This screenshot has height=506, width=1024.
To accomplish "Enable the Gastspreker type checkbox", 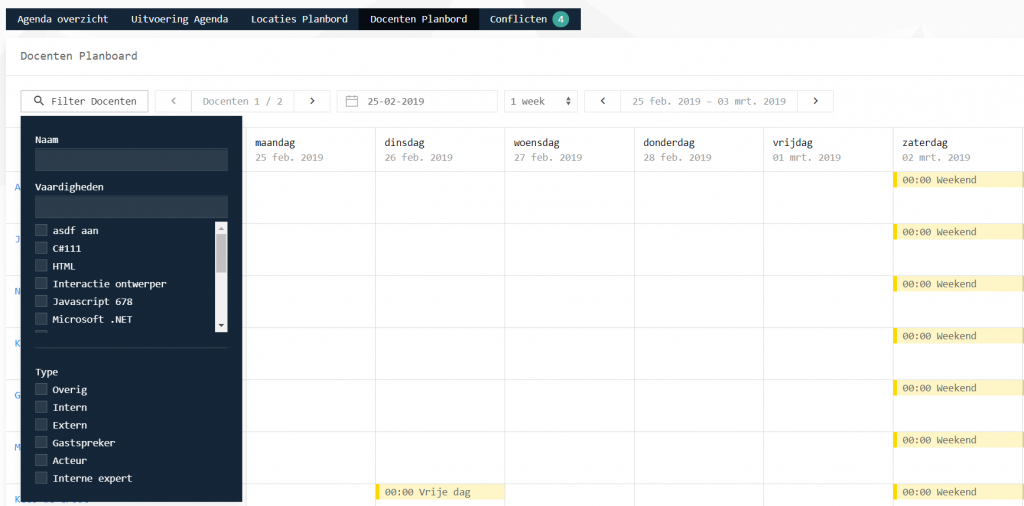I will pyautogui.click(x=41, y=443).
